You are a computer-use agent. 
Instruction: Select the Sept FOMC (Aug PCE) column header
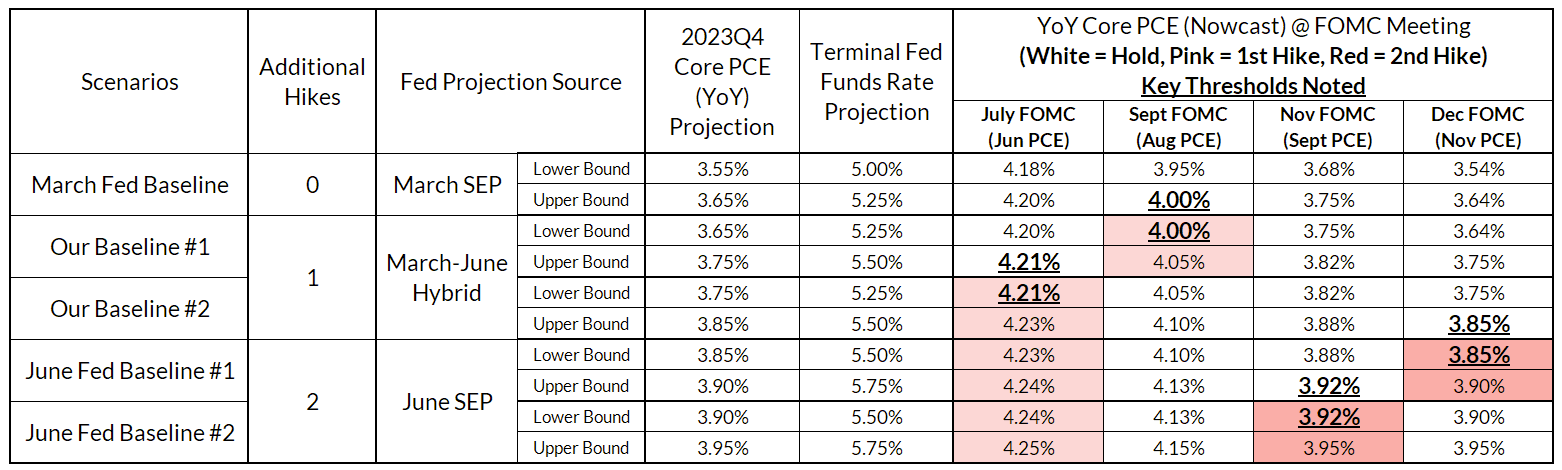tap(1178, 127)
